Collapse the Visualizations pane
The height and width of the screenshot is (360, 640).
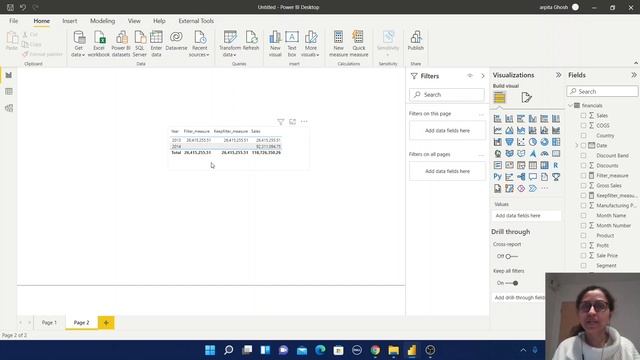[x=558, y=75]
